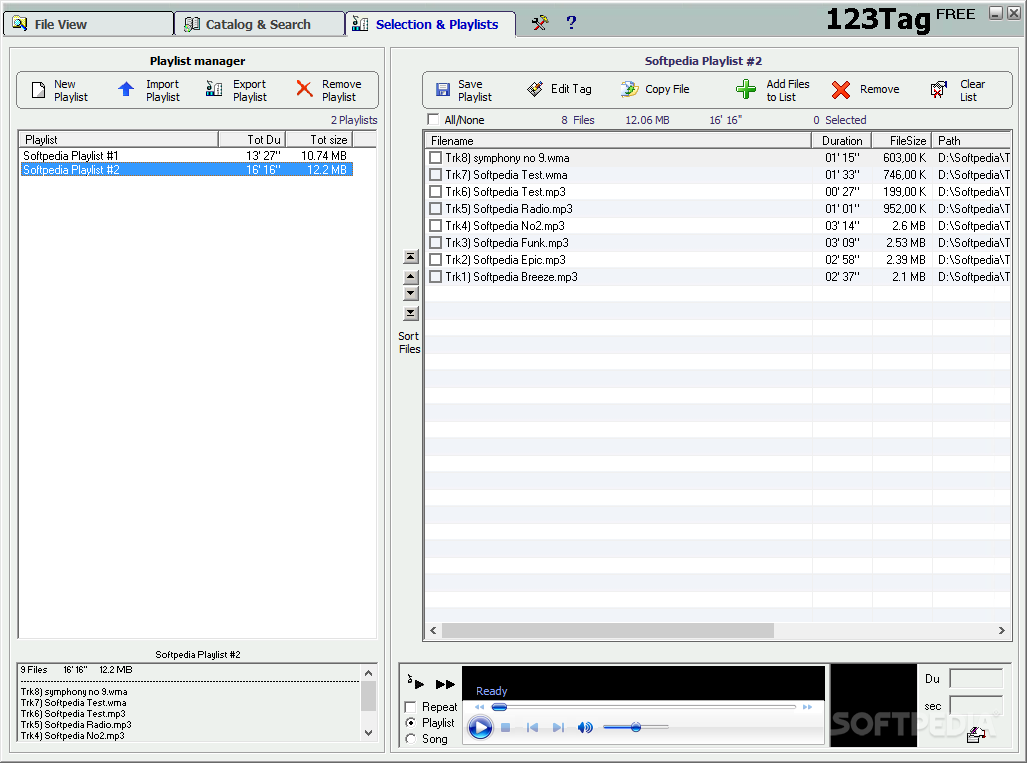Move file up one position arrow button

coord(411,277)
